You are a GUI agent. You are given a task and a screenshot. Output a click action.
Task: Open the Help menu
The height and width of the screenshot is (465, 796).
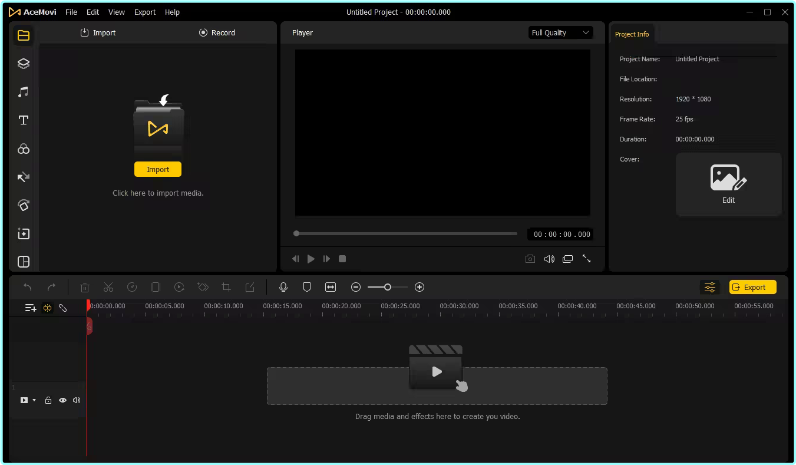[x=172, y=12]
